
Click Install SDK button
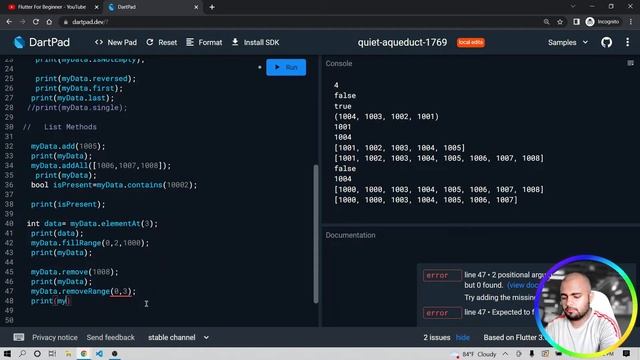coord(256,42)
